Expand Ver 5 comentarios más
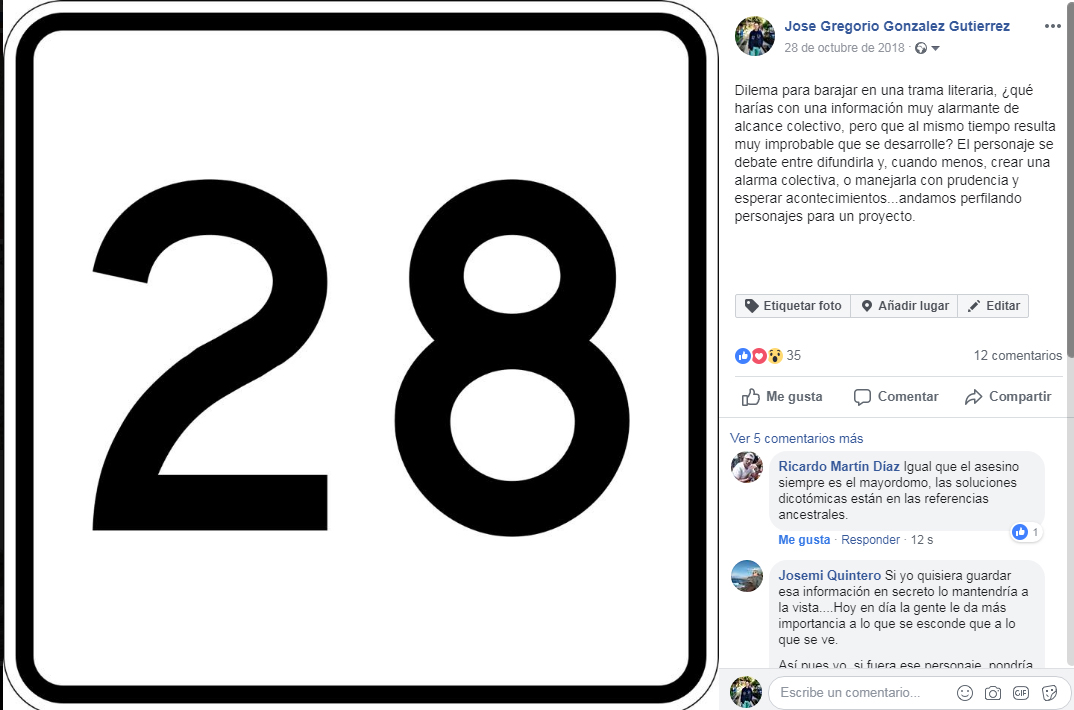Screen dimensions: 1074x710 (796, 438)
